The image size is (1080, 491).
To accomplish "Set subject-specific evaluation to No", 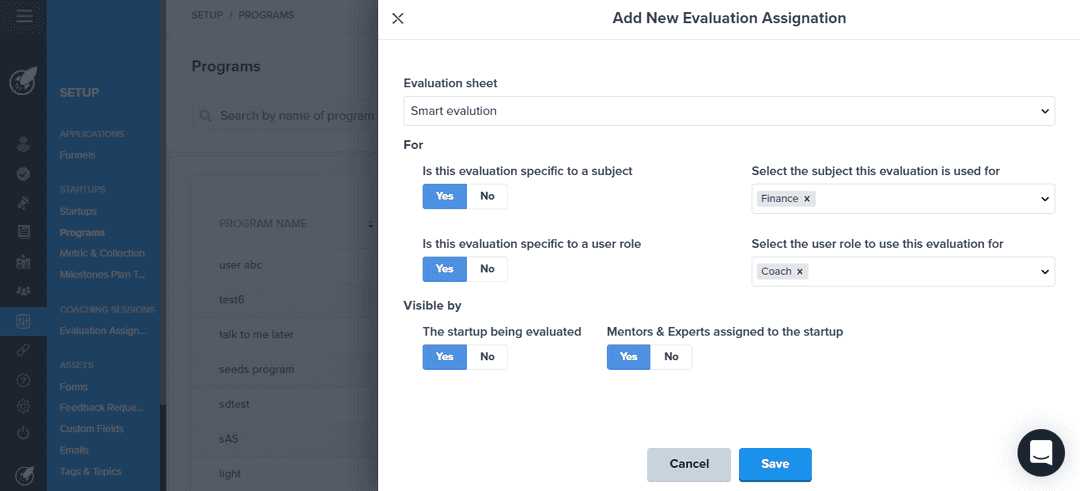I will [487, 196].
